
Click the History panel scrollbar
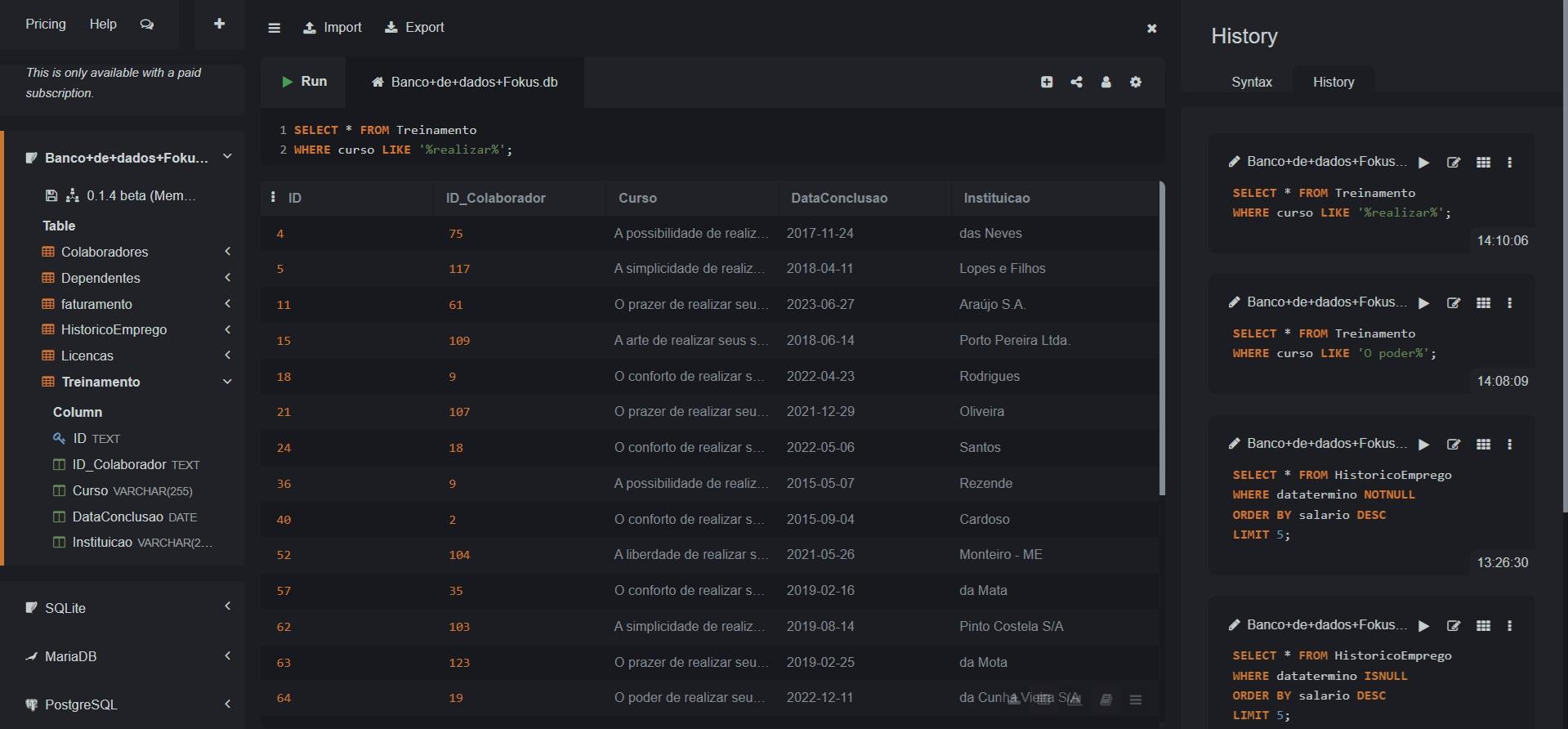(1565, 257)
